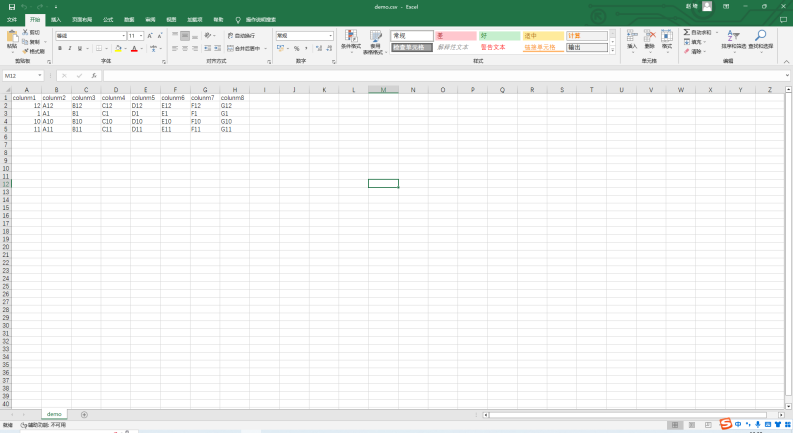Switch to the 页面布局 ribbon tab
This screenshot has width=793, height=433.
pyautogui.click(x=82, y=20)
